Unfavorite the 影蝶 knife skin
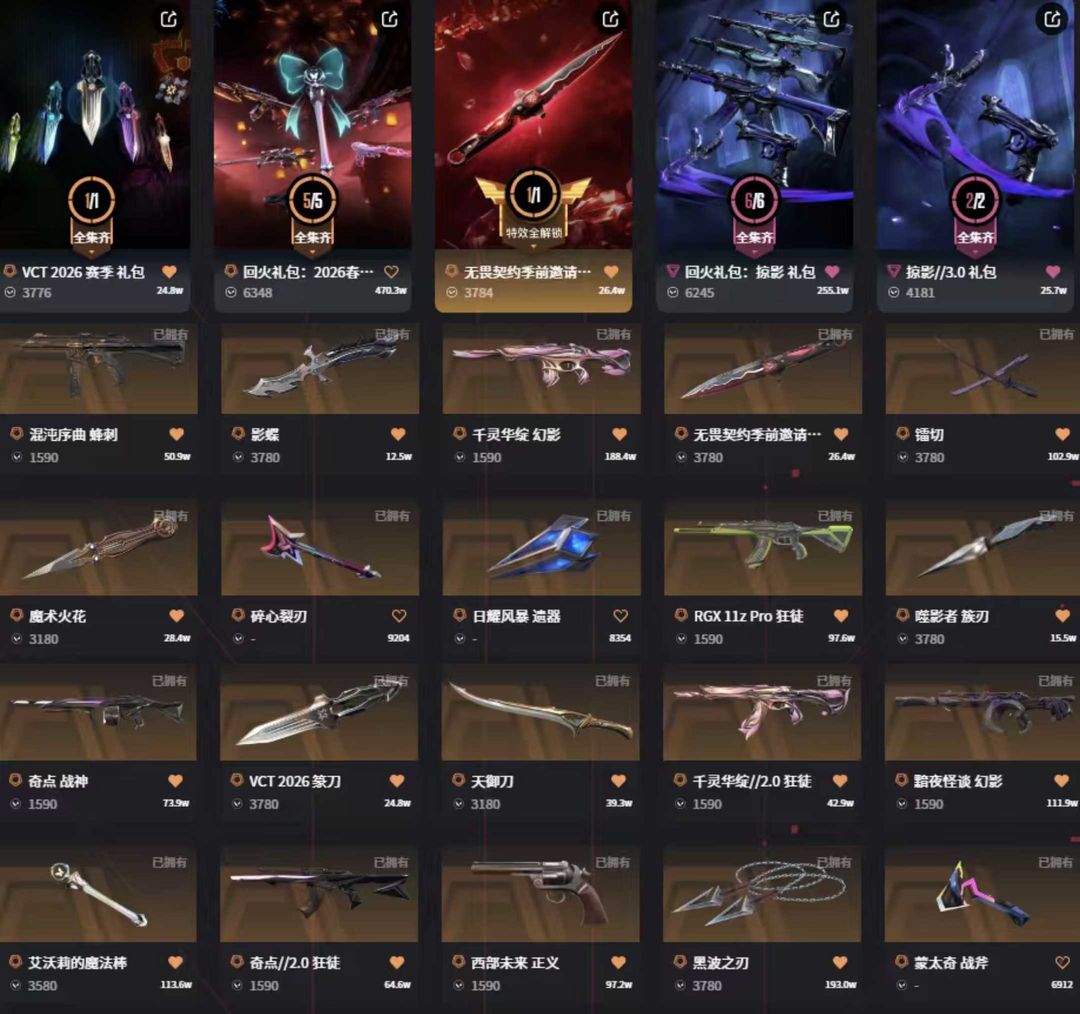 pos(398,434)
